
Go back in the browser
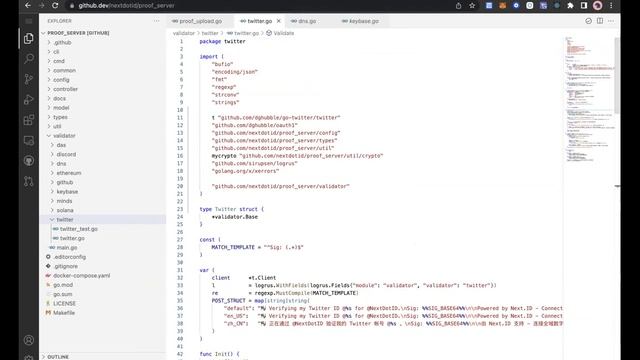tap(28, 6)
